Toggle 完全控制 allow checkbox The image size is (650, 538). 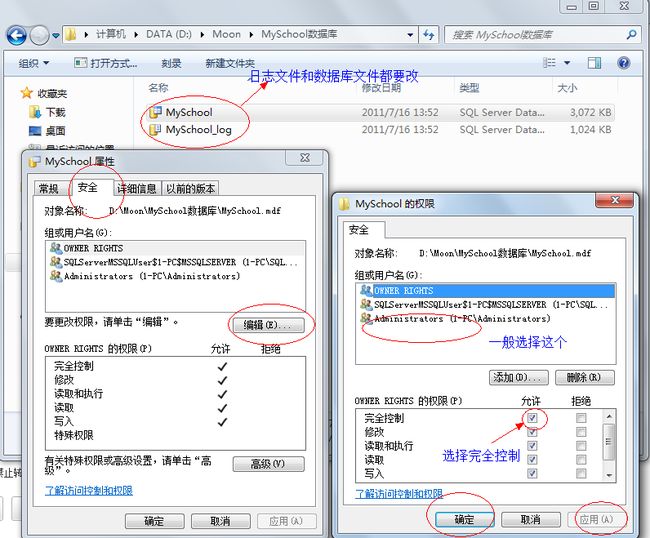[x=532, y=418]
